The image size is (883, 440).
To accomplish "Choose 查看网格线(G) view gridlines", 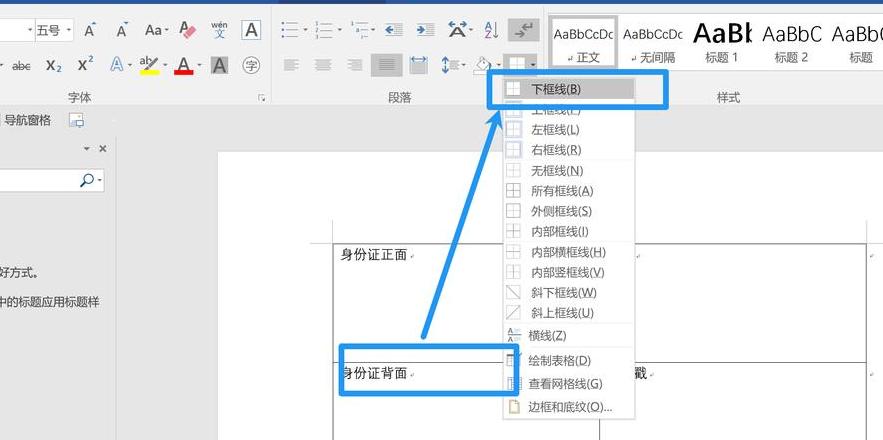I will [x=568, y=384].
